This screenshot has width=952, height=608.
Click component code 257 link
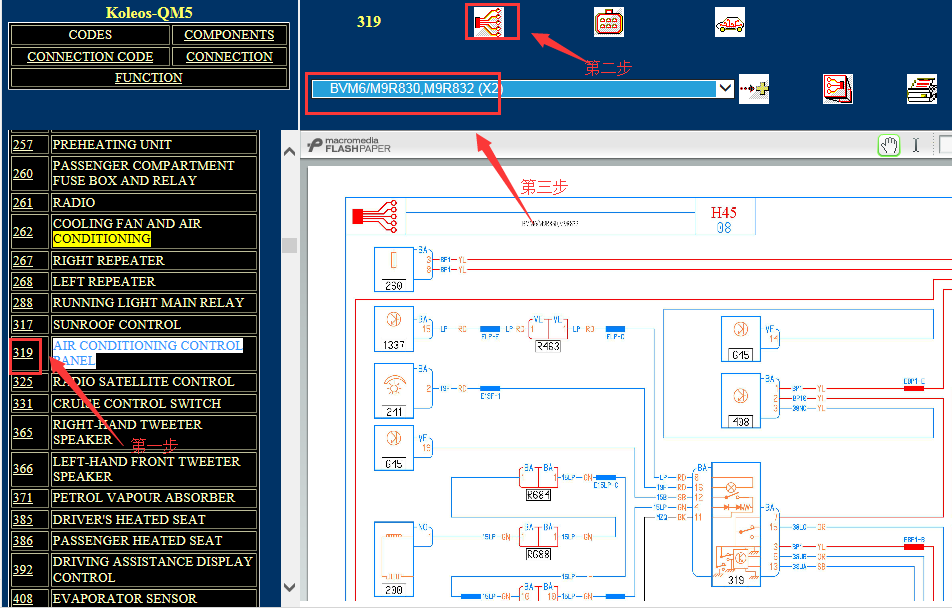coord(23,145)
